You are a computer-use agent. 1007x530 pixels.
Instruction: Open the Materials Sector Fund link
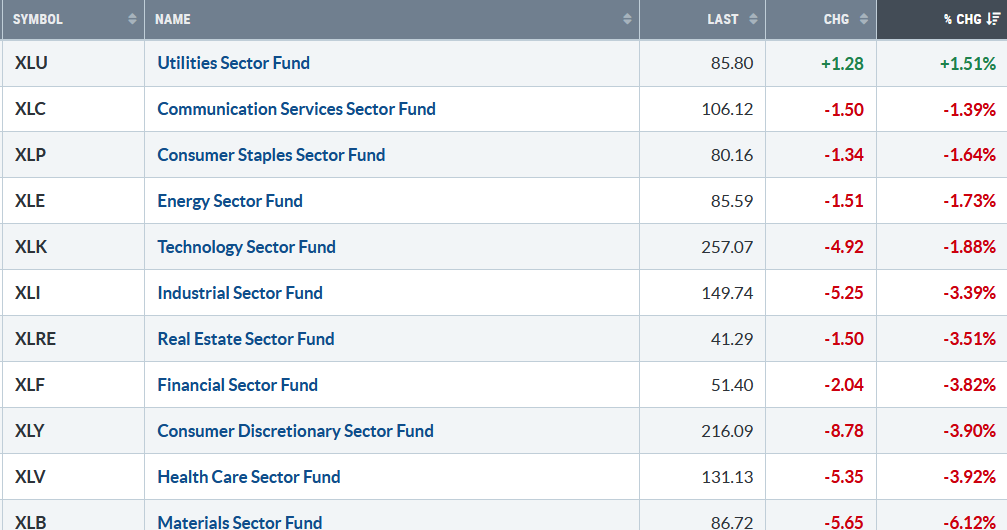coord(240,522)
